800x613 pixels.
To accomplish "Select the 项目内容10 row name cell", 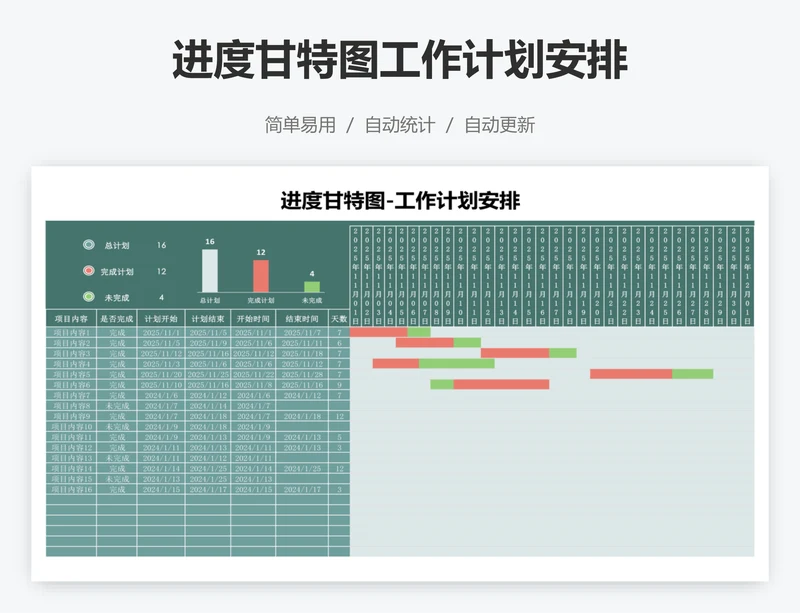I will 71,427.
